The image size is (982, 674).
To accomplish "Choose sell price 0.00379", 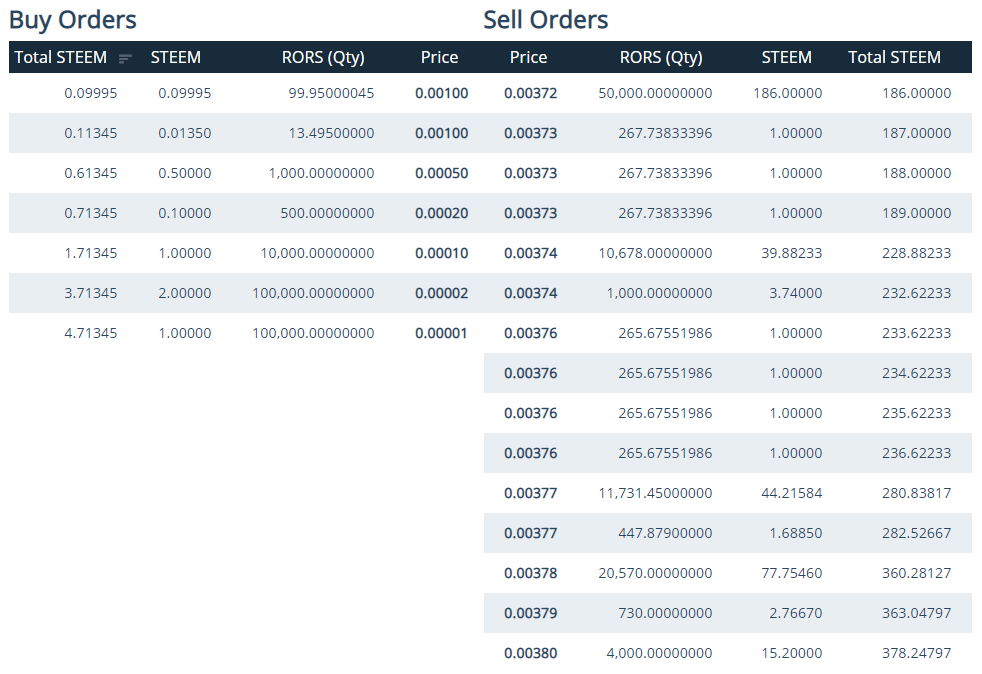I will click(530, 613).
